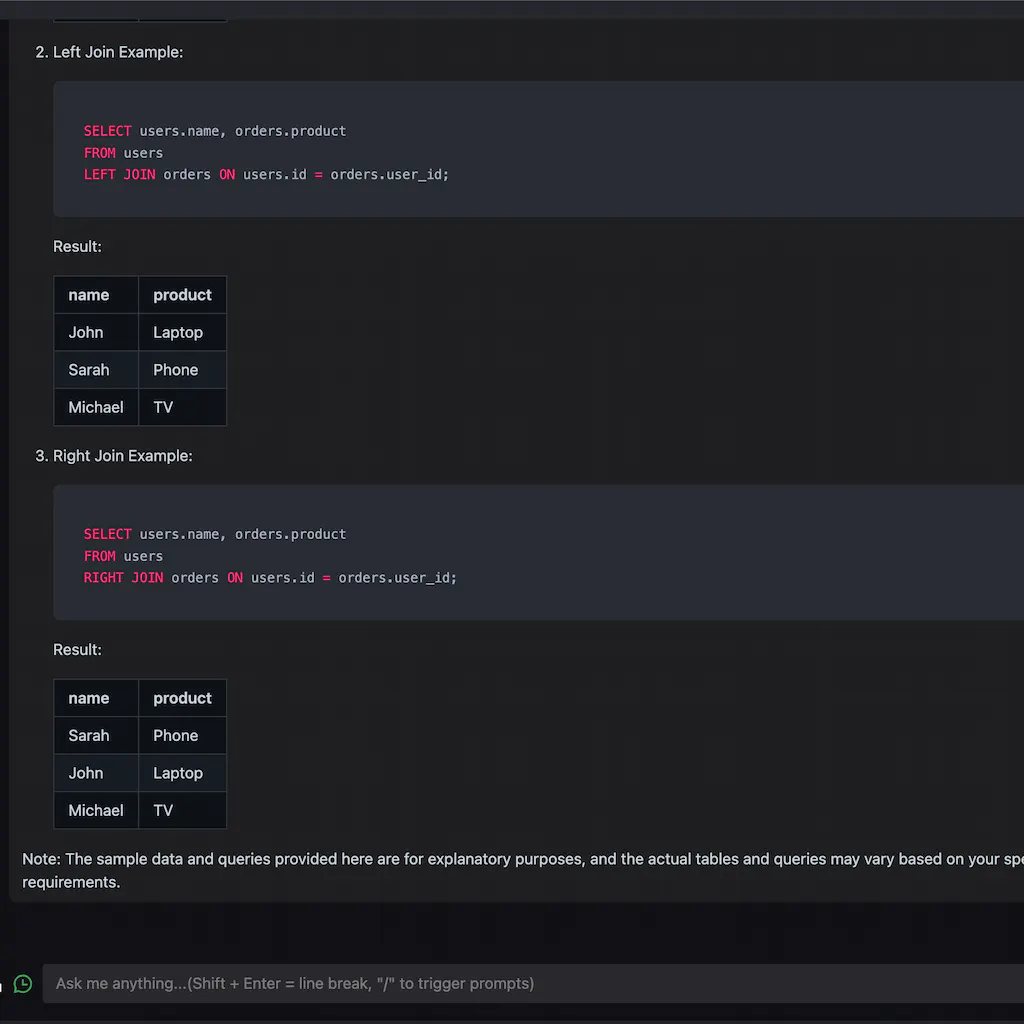Click "Result:" label above the Right Join table
The height and width of the screenshot is (1024, 1024).
tap(77, 649)
